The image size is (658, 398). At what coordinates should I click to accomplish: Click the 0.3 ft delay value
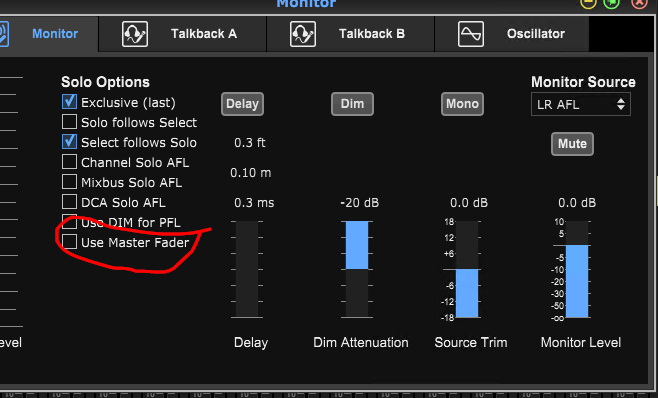click(x=250, y=143)
